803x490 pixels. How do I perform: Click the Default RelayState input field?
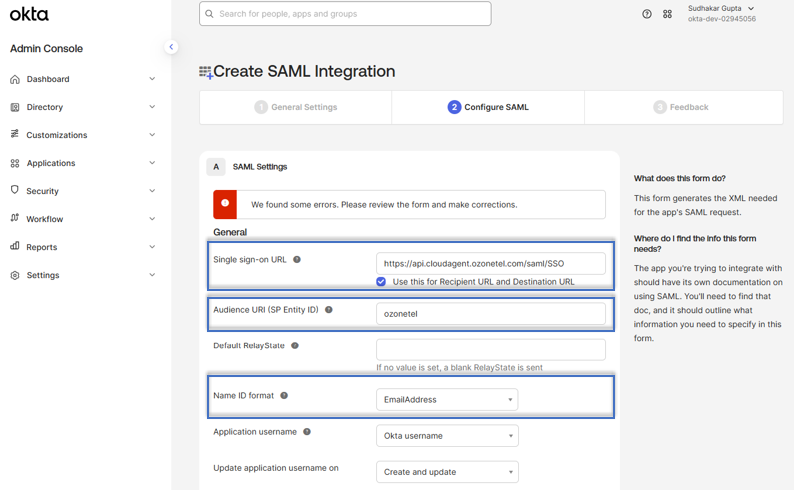click(491, 349)
